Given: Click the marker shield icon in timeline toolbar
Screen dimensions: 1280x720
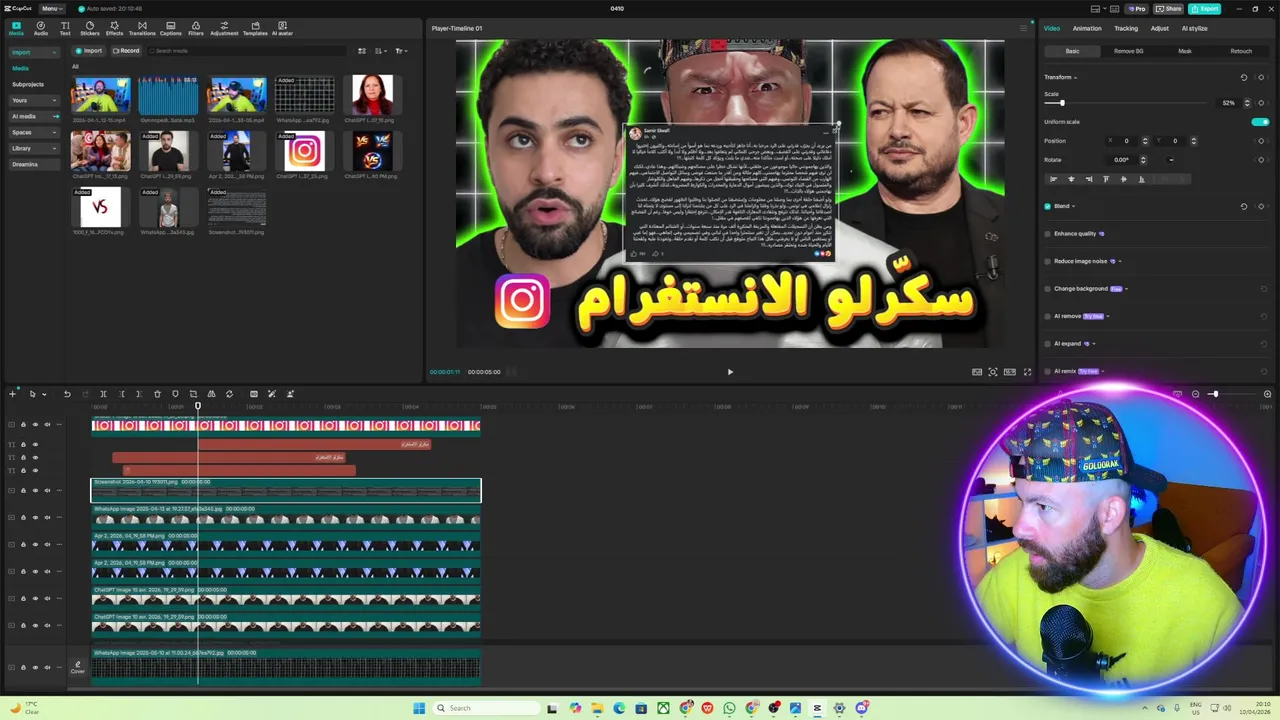Looking at the screenshot, I should [175, 394].
